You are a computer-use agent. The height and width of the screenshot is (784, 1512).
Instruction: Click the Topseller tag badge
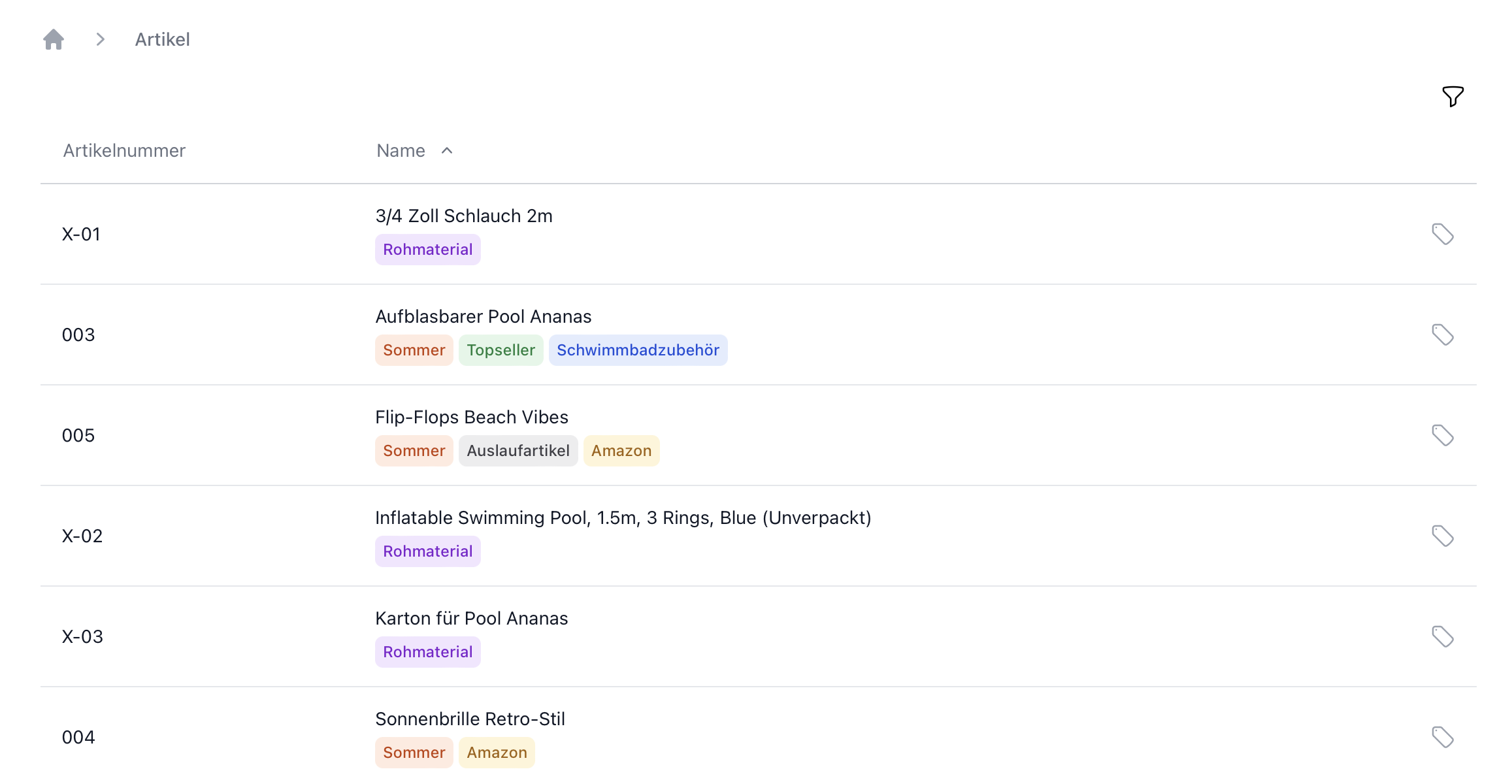501,350
